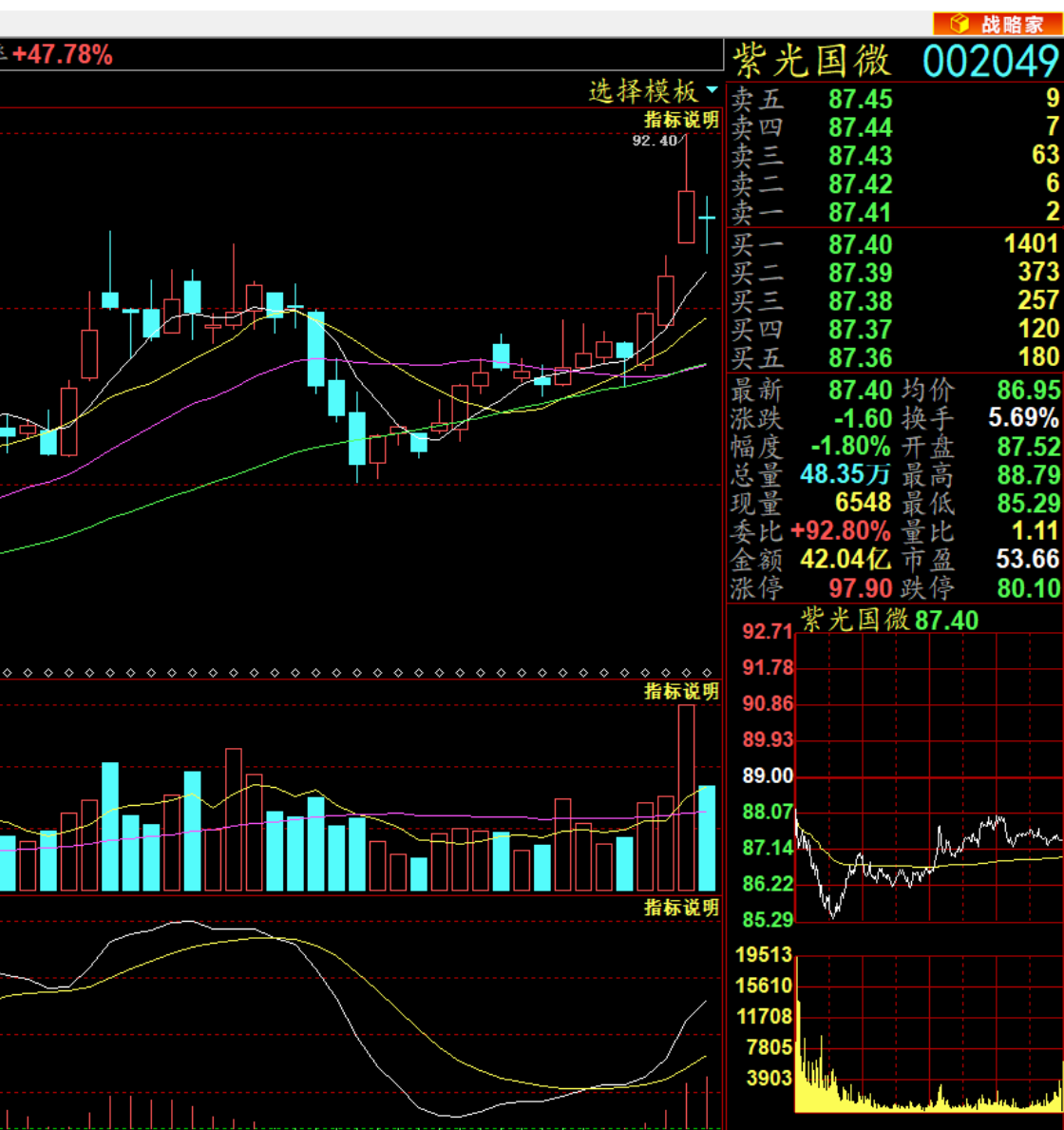
Task: Select the 买一 87.40 bid row
Action: (896, 244)
